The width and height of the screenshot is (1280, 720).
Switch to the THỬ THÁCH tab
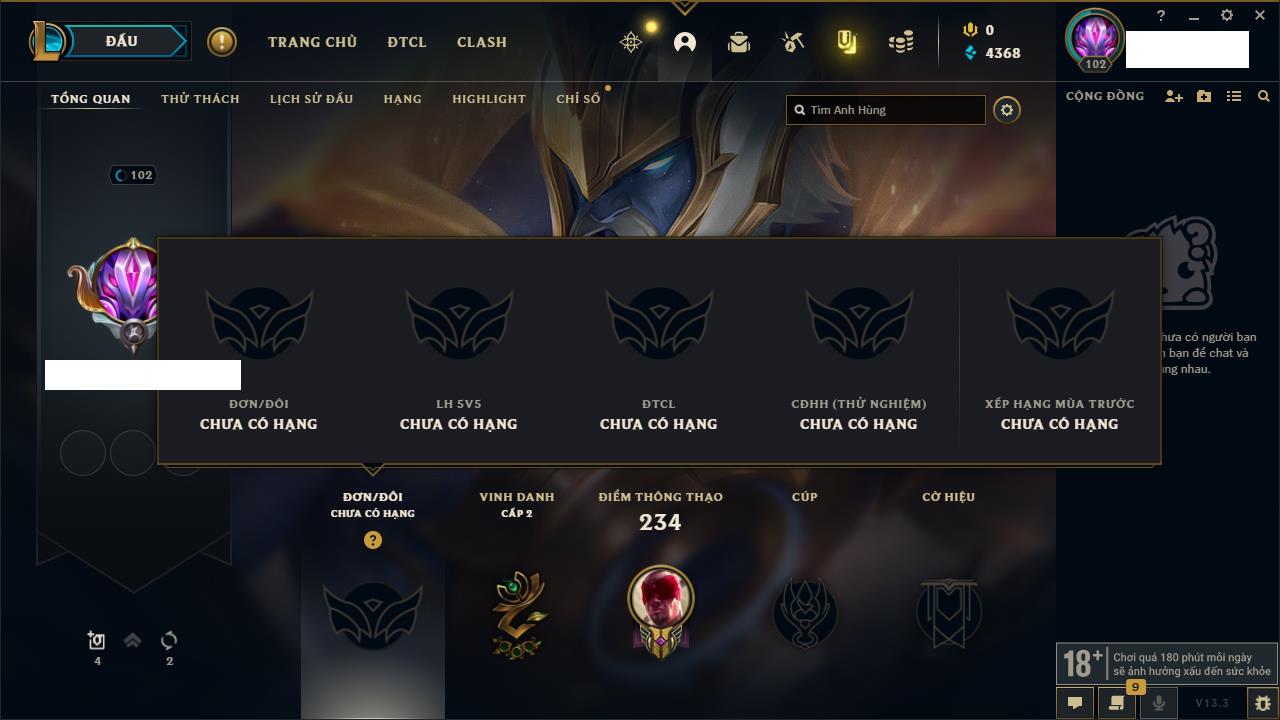point(200,99)
